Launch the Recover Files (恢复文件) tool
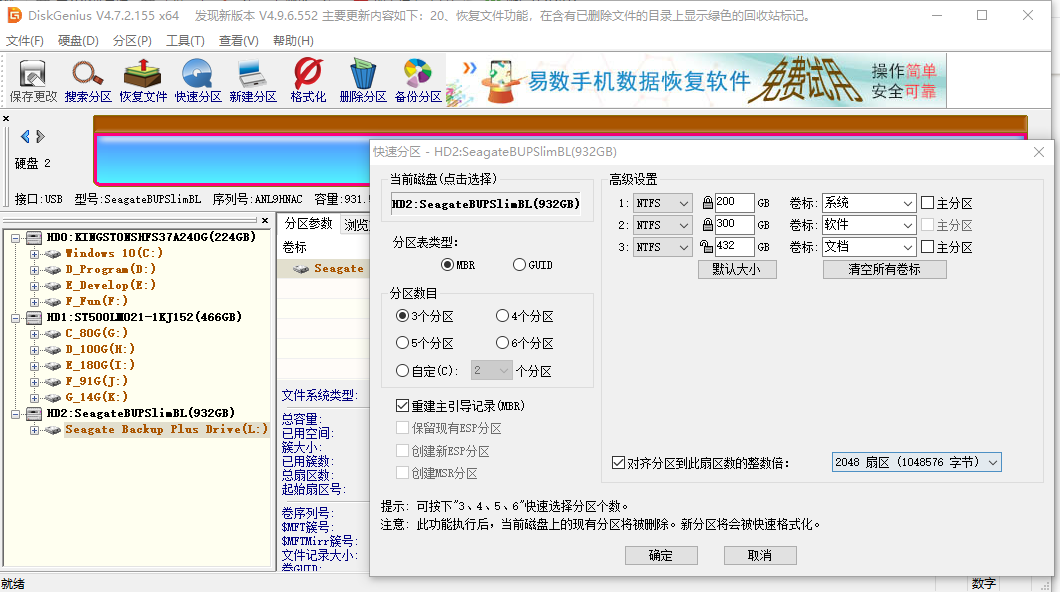The height and width of the screenshot is (592, 1060). 143,81
